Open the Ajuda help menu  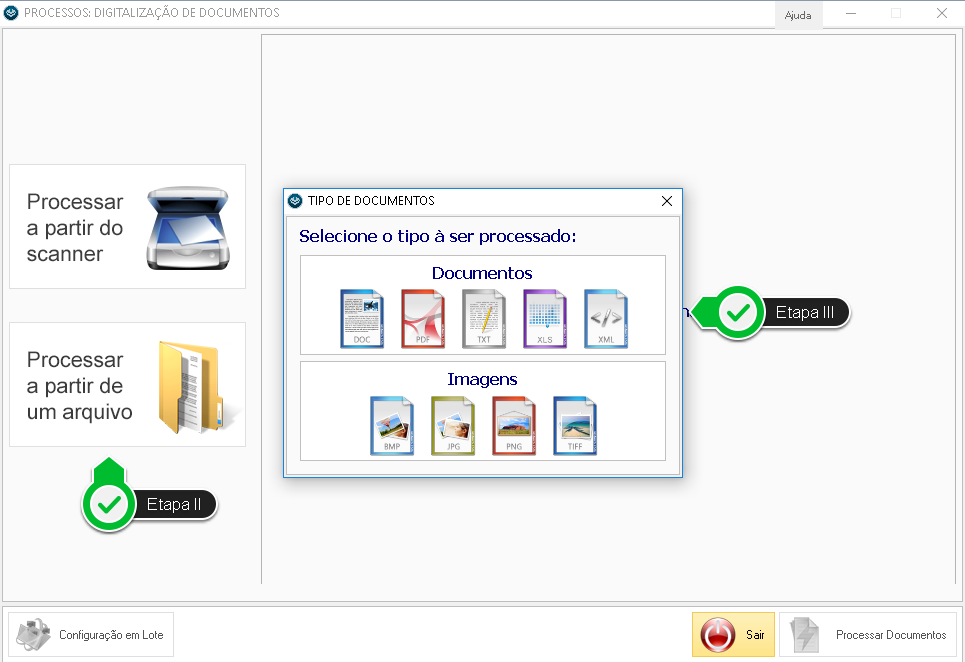click(798, 15)
